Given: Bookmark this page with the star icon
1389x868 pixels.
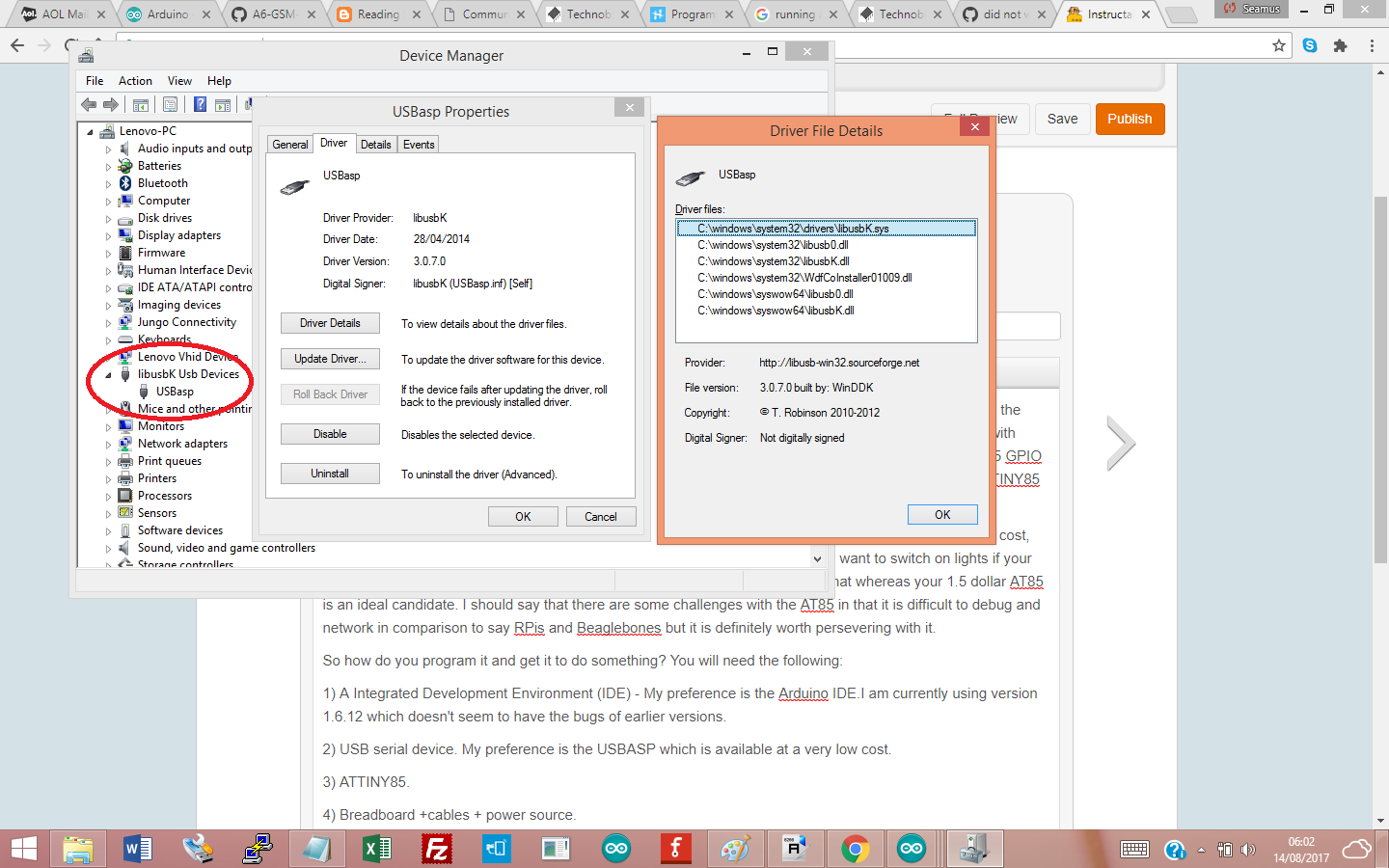Looking at the screenshot, I should (x=1279, y=45).
